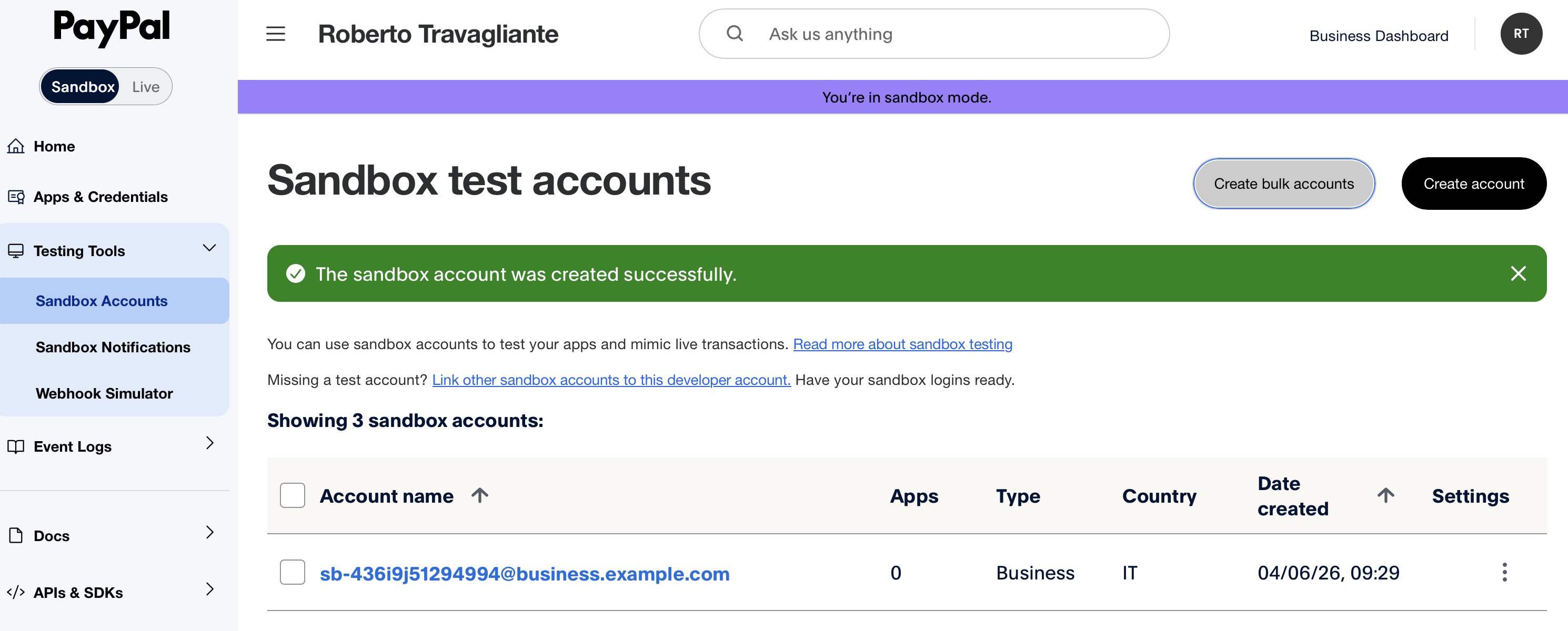1568x631 pixels.
Task: Click the Docs page icon
Action: [x=16, y=535]
